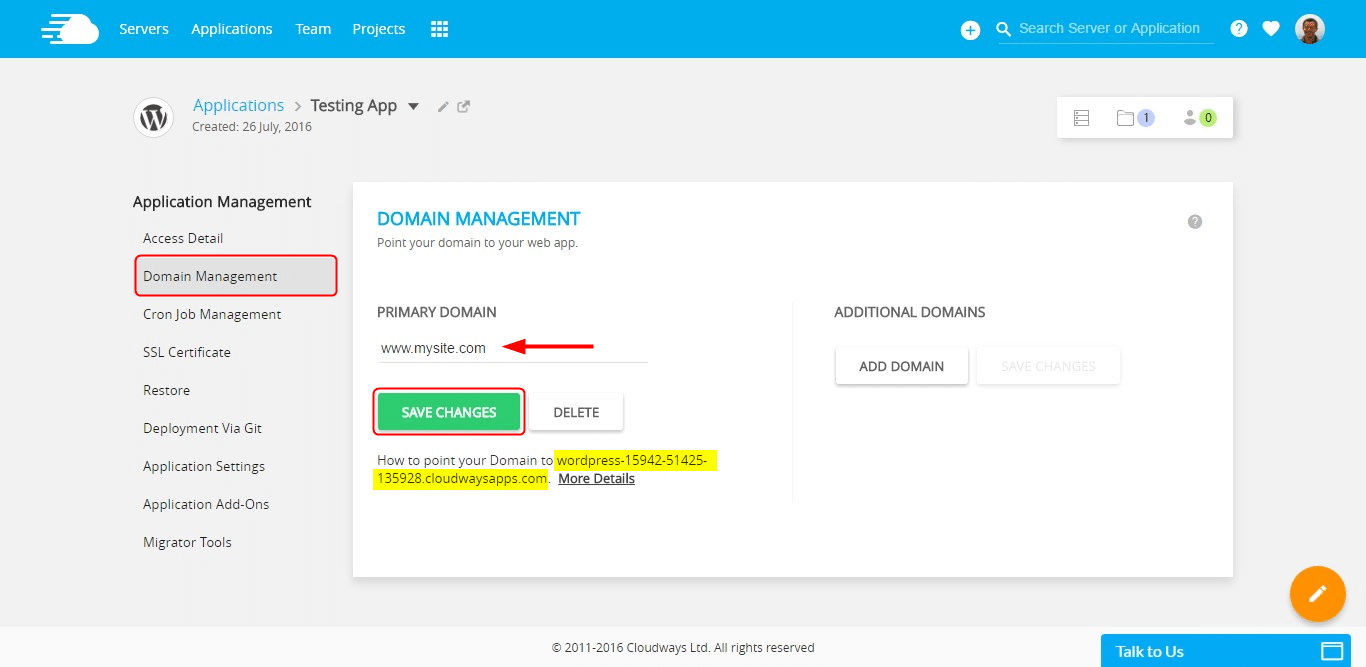Click the More Details link

(596, 479)
